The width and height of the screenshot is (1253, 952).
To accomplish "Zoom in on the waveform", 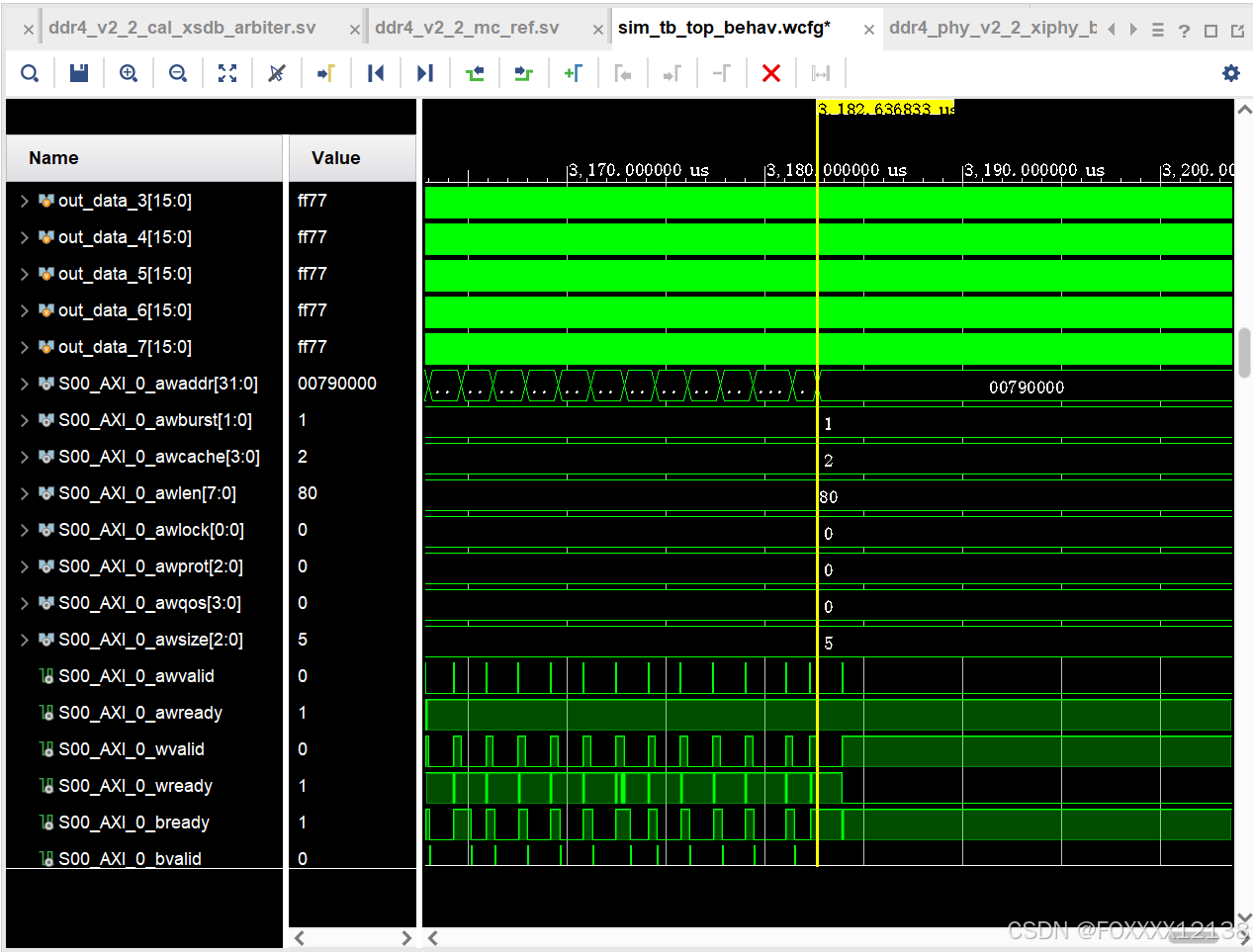I will tap(129, 73).
